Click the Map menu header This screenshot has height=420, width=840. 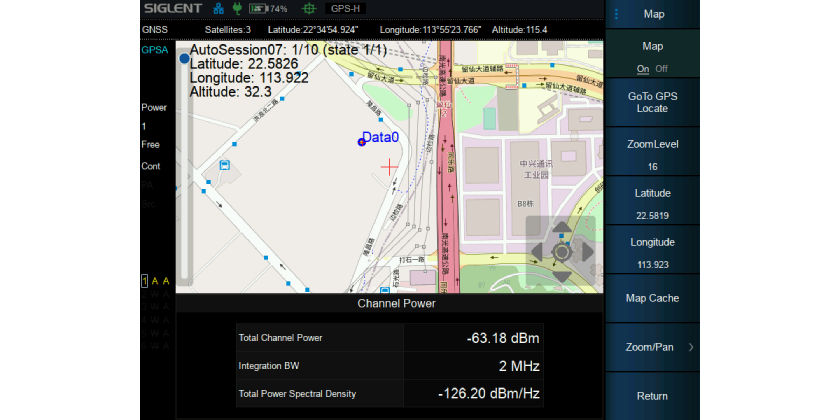(653, 14)
